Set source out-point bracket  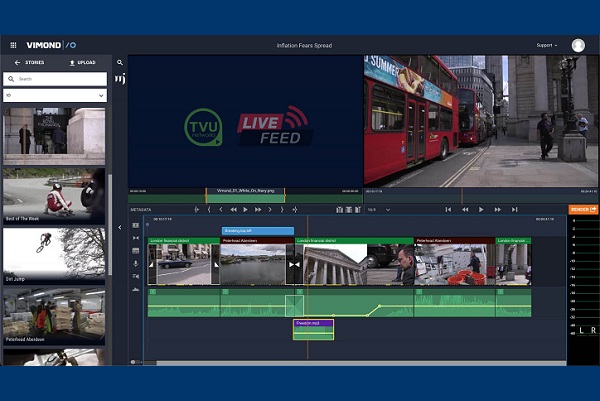pos(282,210)
